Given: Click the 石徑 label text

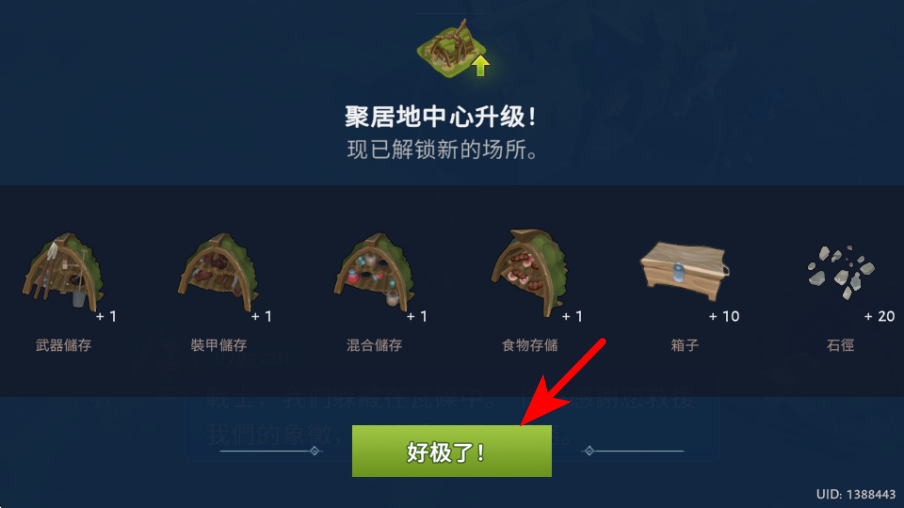Looking at the screenshot, I should click(840, 345).
